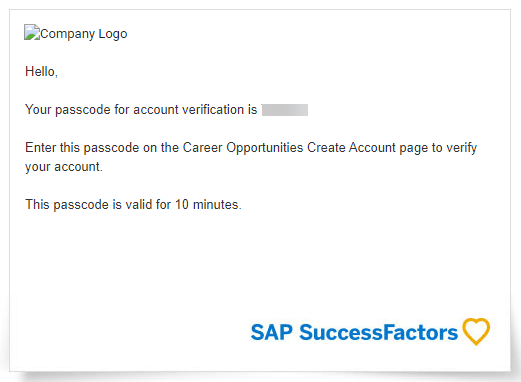Screen dimensions: 521x382
Task: Select the blurred passcode value
Action: click(x=285, y=110)
